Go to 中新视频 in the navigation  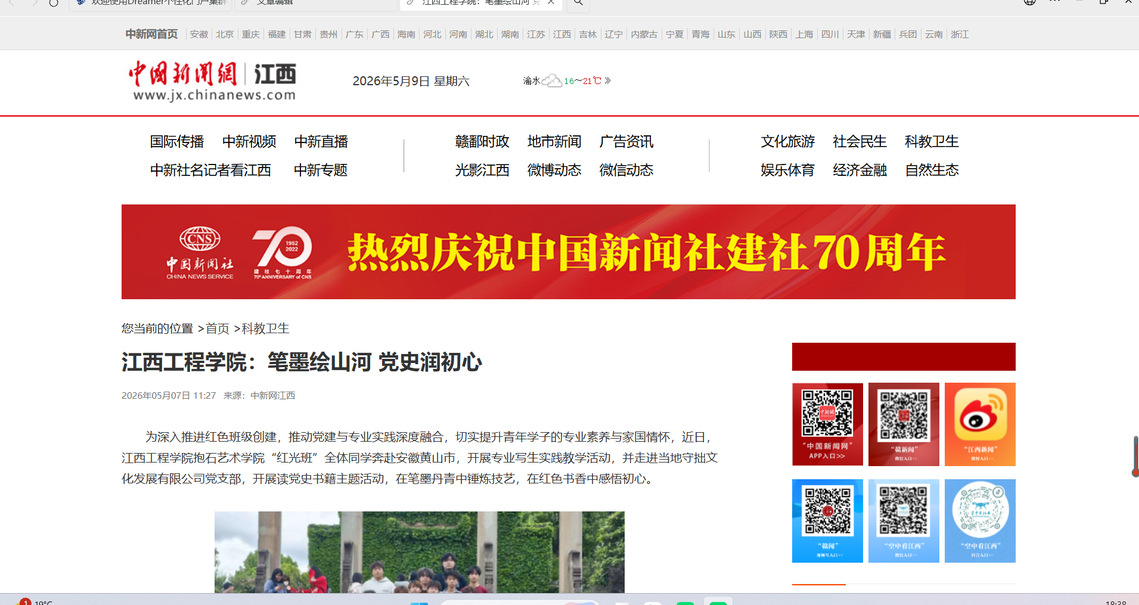pyautogui.click(x=249, y=142)
